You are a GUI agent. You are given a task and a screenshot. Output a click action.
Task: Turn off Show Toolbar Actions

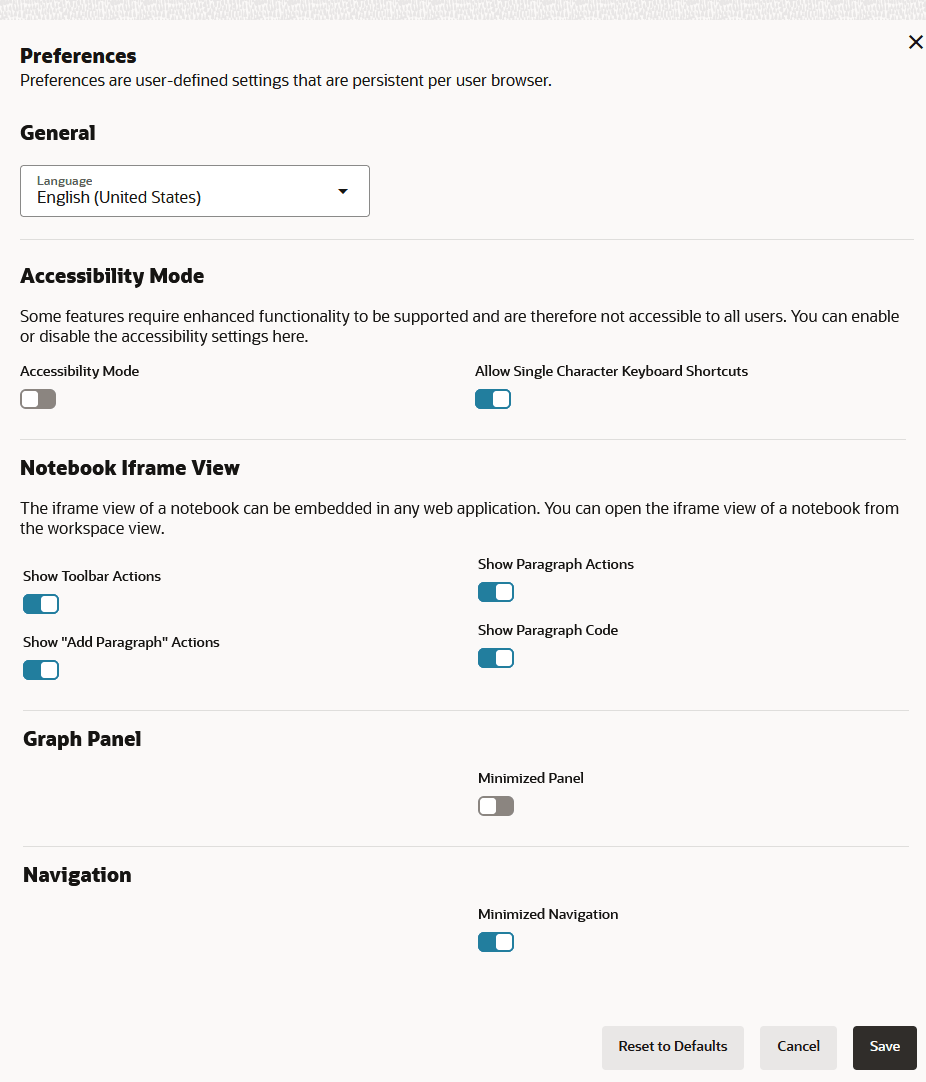(x=41, y=604)
